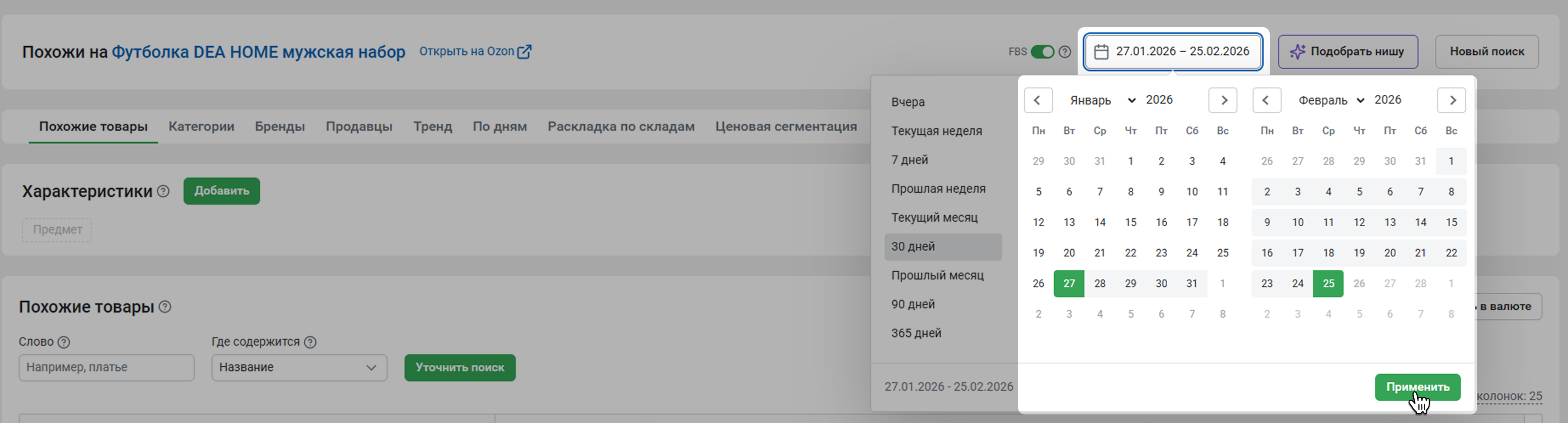
Task: Go to previous month in January calendar
Action: click(x=1038, y=100)
